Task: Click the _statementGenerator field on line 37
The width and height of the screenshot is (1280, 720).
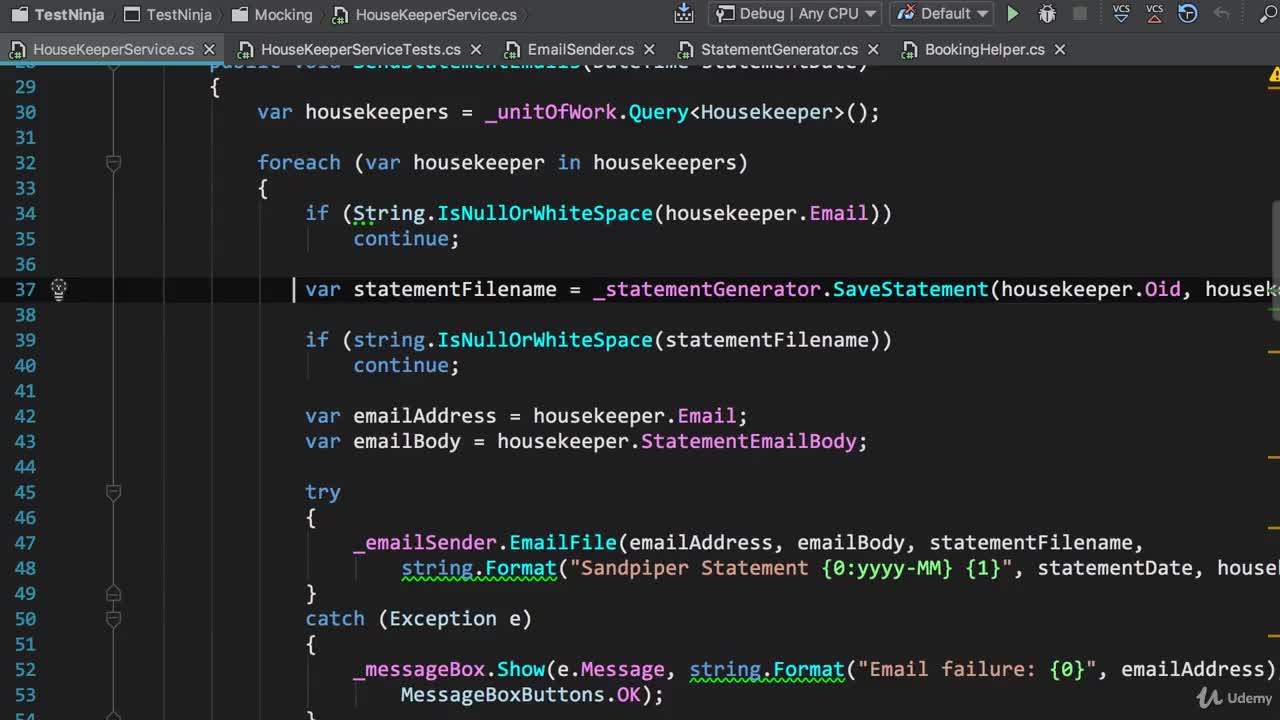Action: point(707,289)
